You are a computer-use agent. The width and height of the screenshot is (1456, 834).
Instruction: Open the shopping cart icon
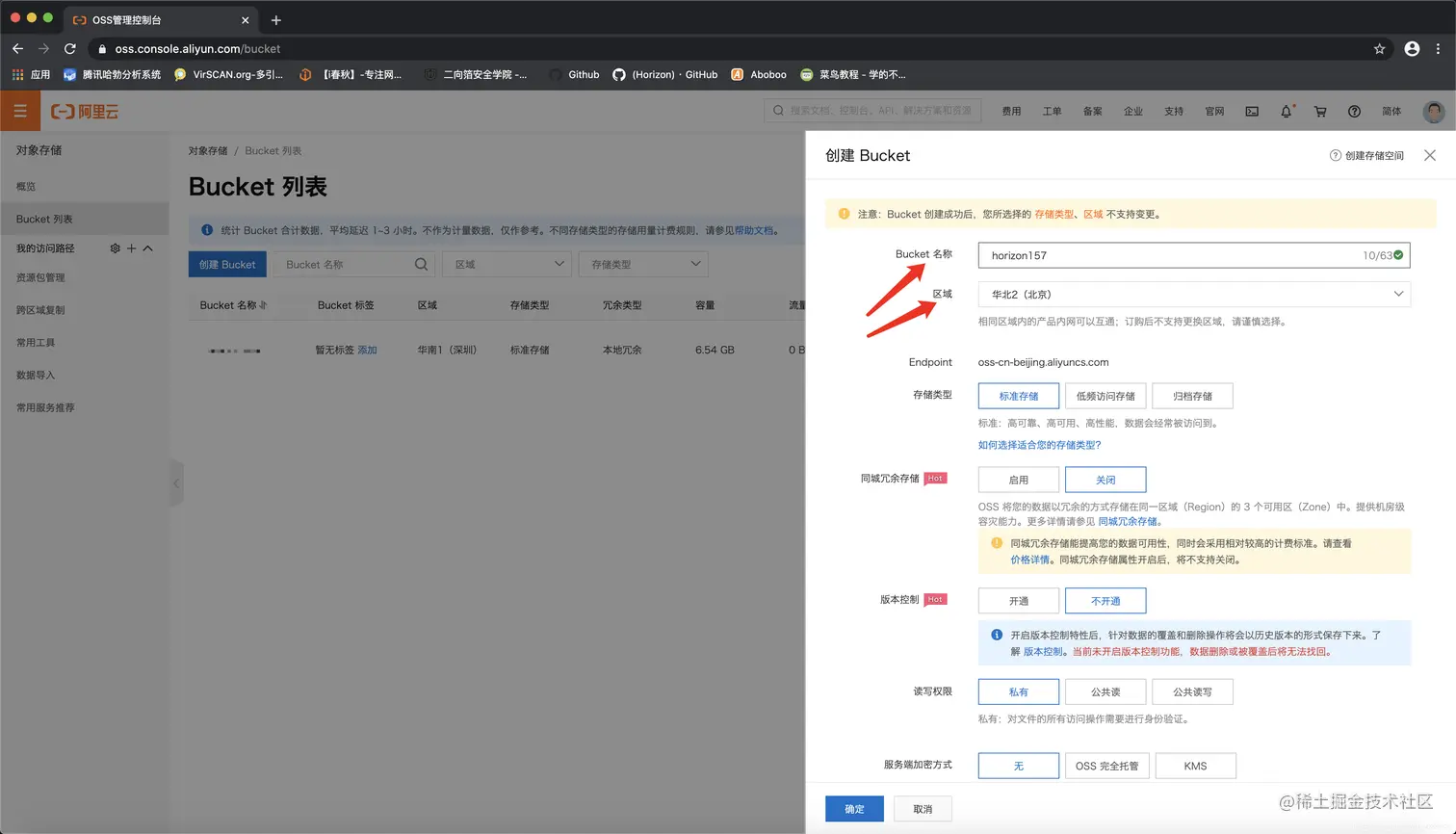coord(1320,112)
